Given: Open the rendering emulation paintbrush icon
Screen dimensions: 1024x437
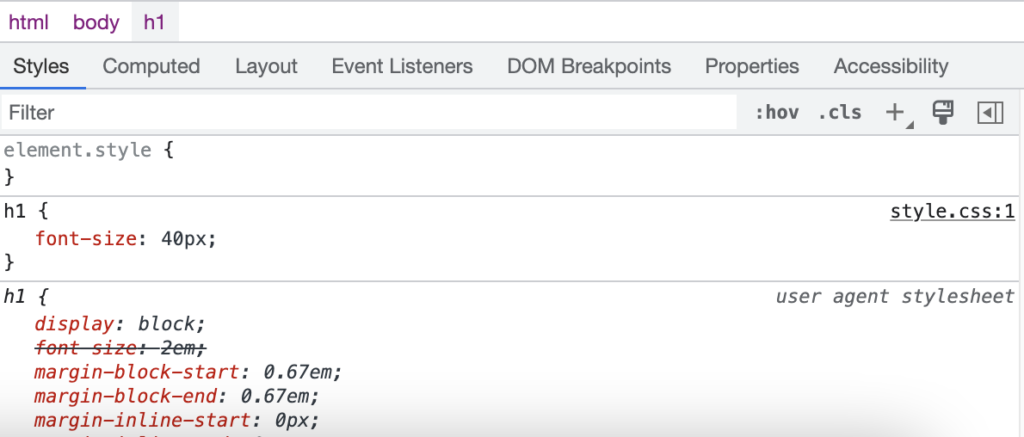Looking at the screenshot, I should 942,112.
